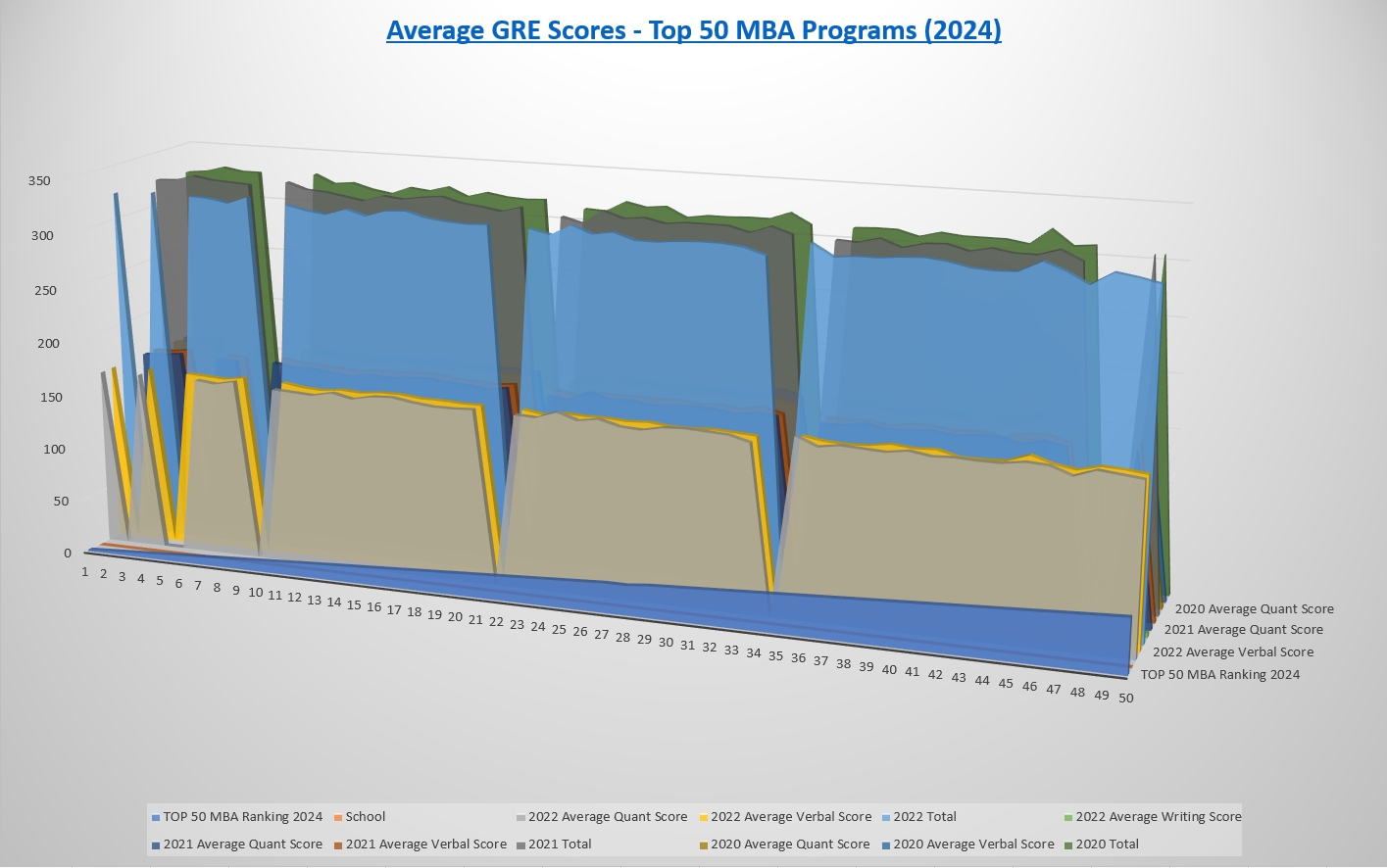1387x868 pixels.
Task: Click horizontal axis label 30
Action: tap(666, 644)
